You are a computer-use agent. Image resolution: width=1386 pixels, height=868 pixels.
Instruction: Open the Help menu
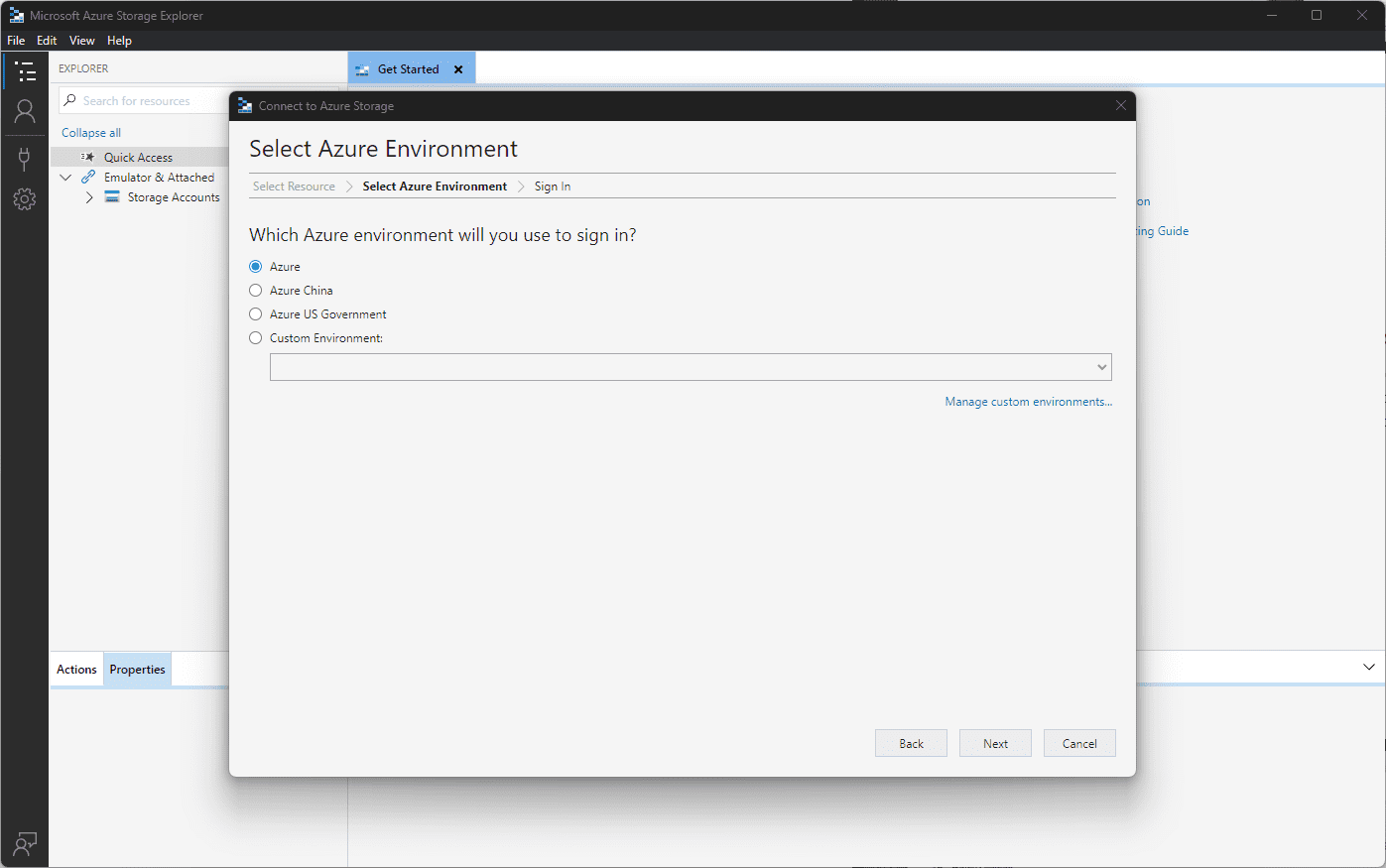pyautogui.click(x=119, y=41)
